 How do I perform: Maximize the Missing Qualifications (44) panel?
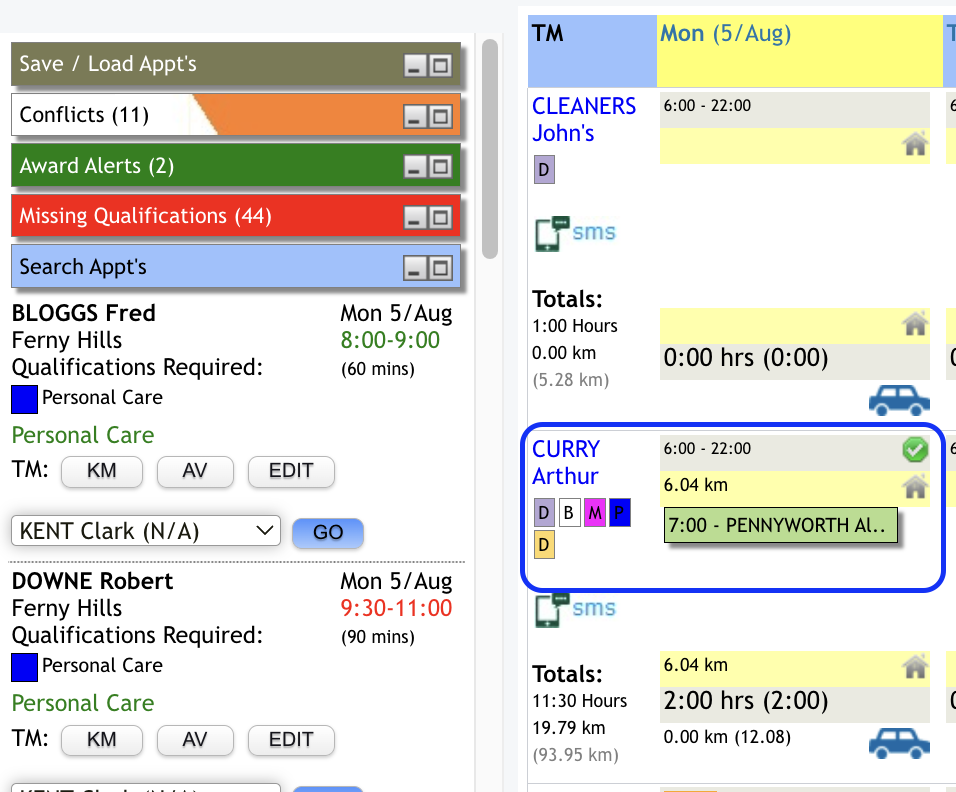(x=440, y=217)
